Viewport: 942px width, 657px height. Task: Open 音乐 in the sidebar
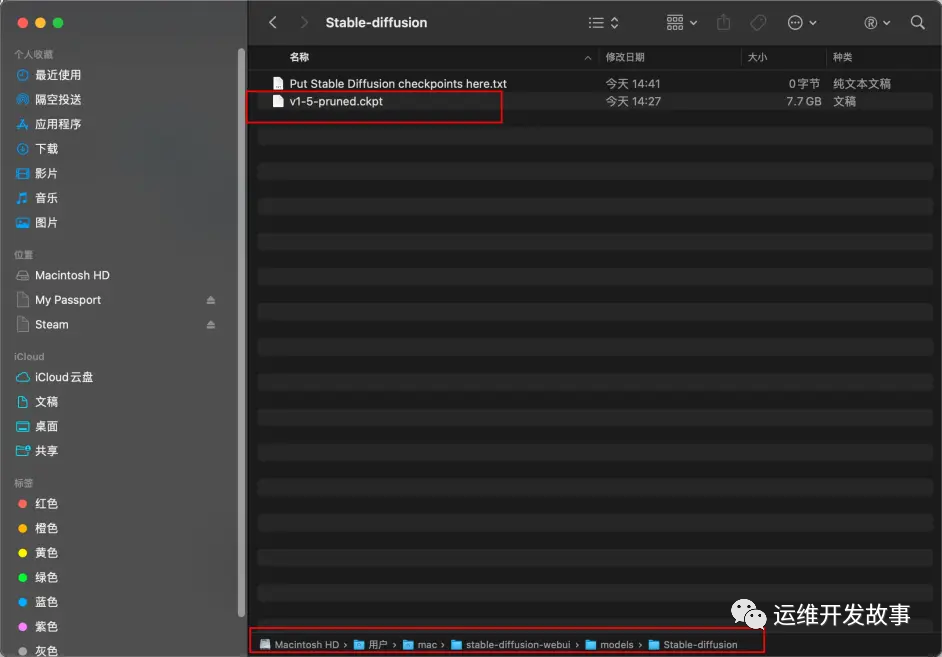46,198
